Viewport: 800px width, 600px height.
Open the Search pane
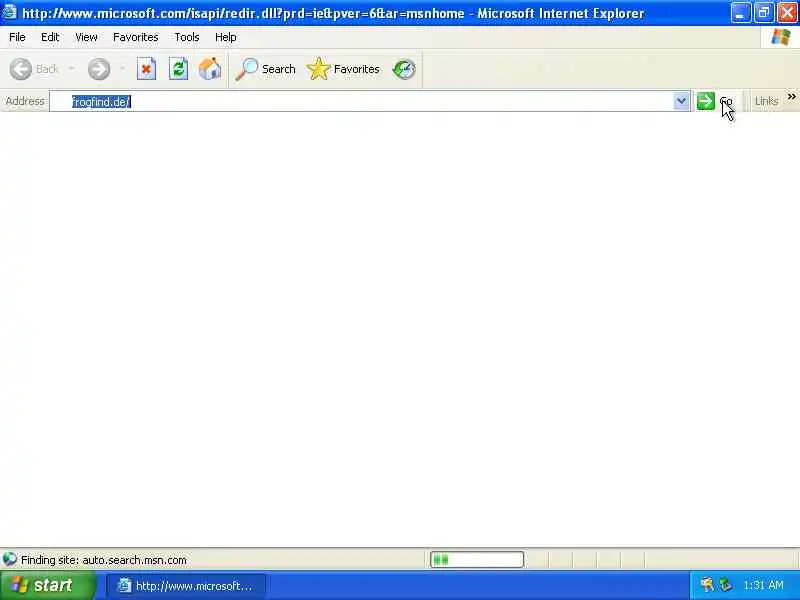[x=266, y=69]
